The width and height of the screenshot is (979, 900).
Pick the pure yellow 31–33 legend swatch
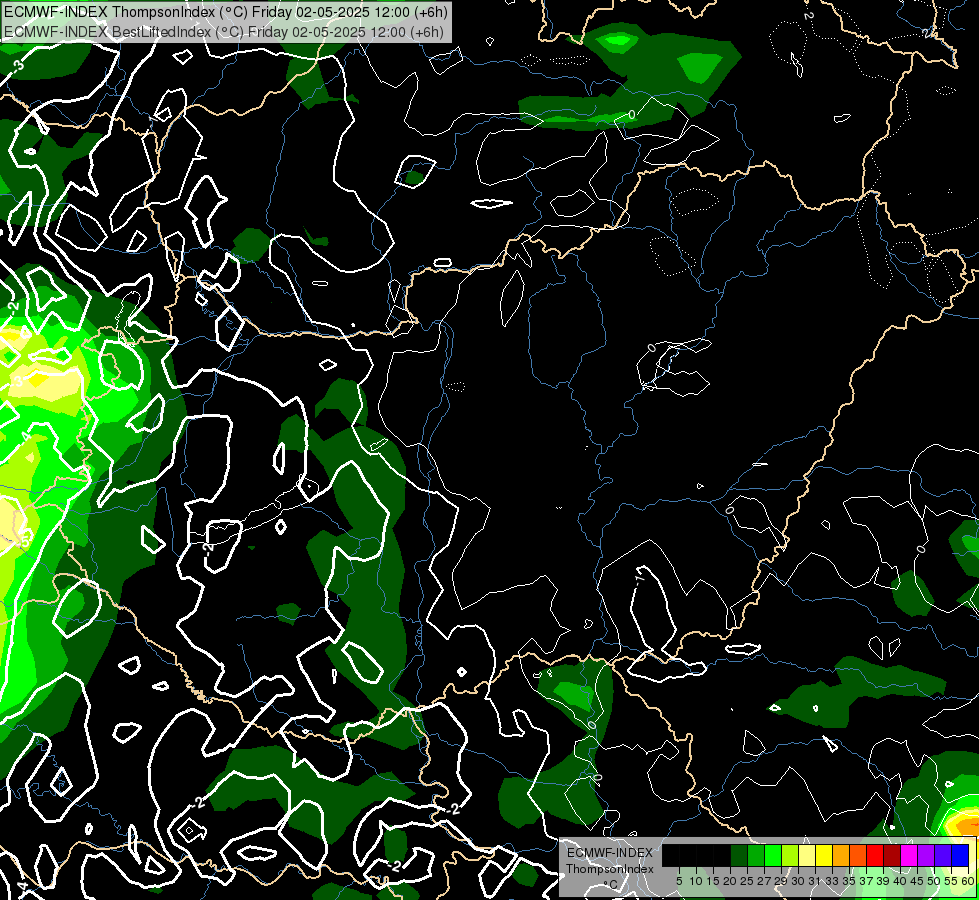pos(824,855)
